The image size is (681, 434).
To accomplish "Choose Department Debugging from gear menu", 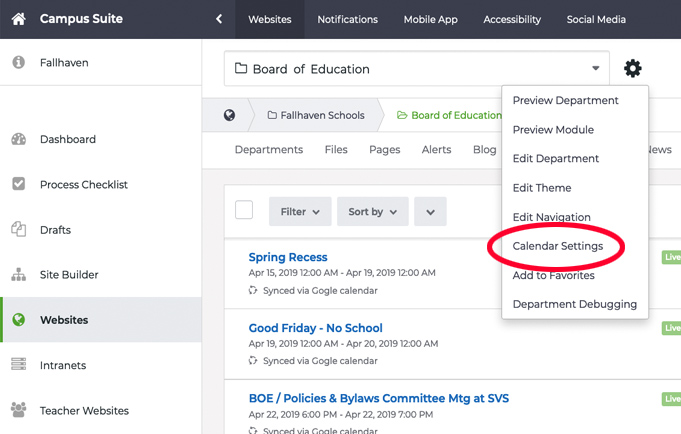I will [x=575, y=304].
